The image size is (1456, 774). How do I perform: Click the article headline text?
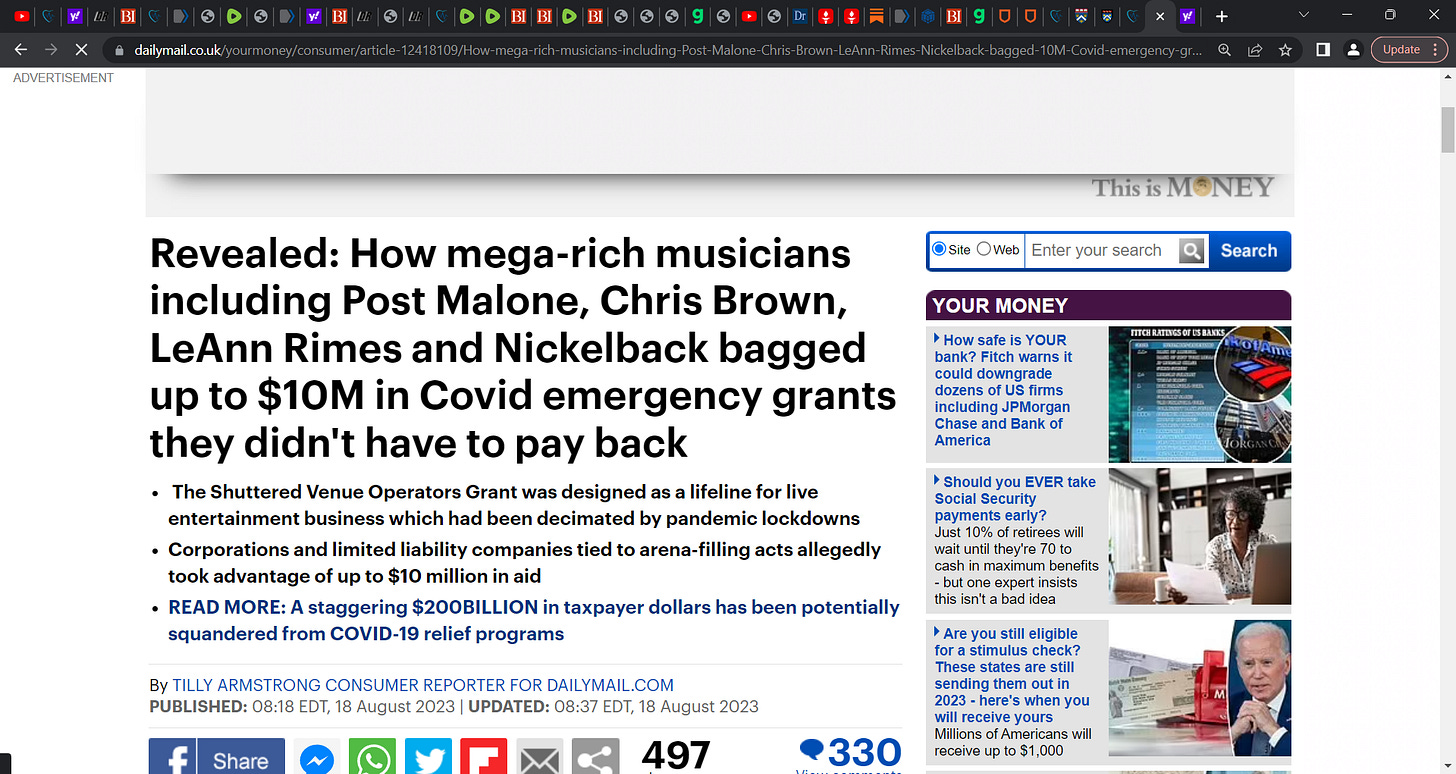[524, 349]
